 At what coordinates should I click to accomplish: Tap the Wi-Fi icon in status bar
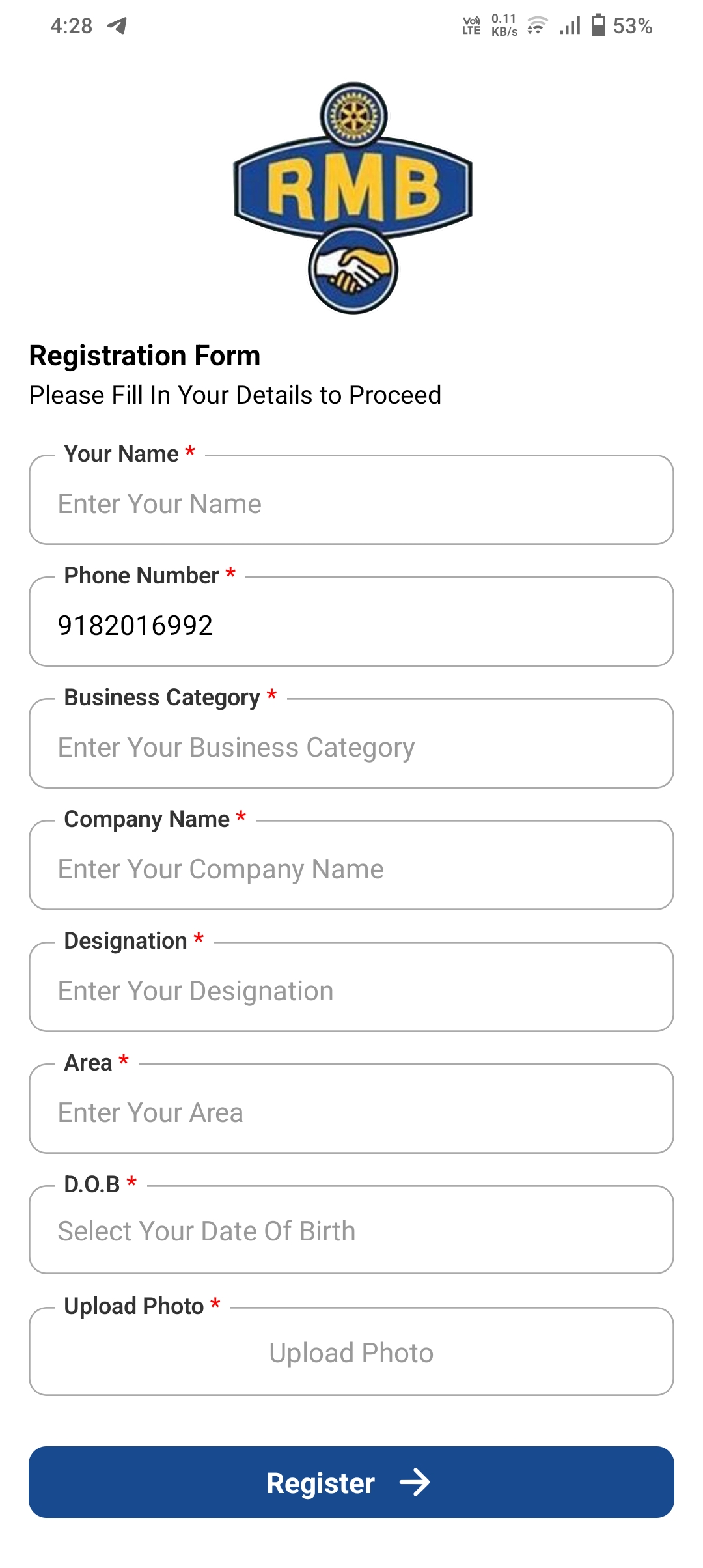(537, 25)
